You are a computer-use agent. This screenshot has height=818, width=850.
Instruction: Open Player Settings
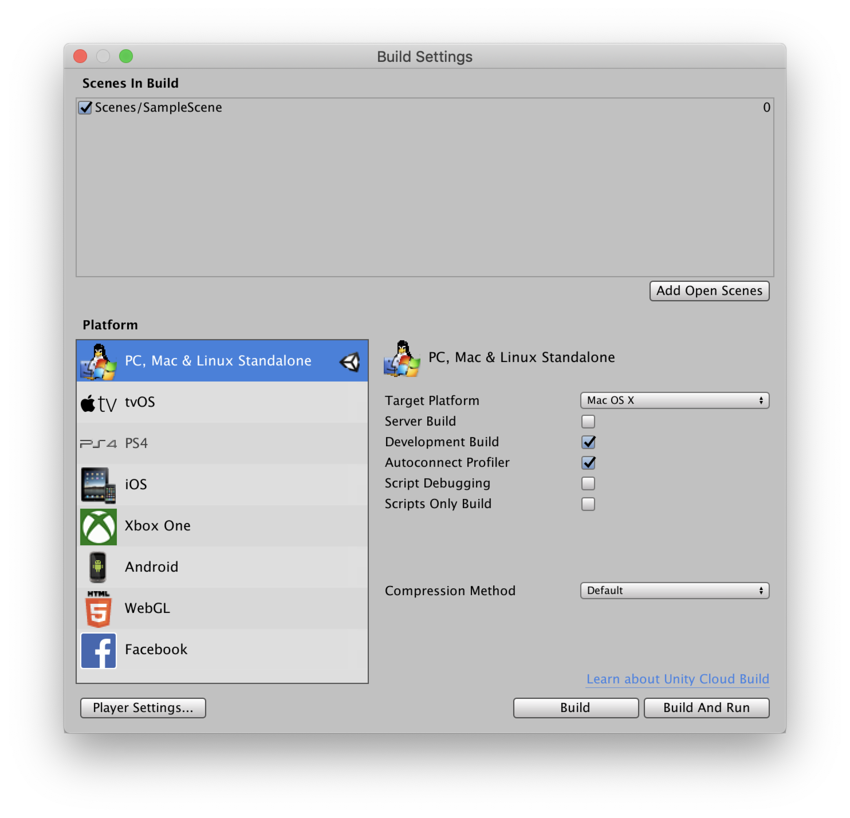[142, 707]
